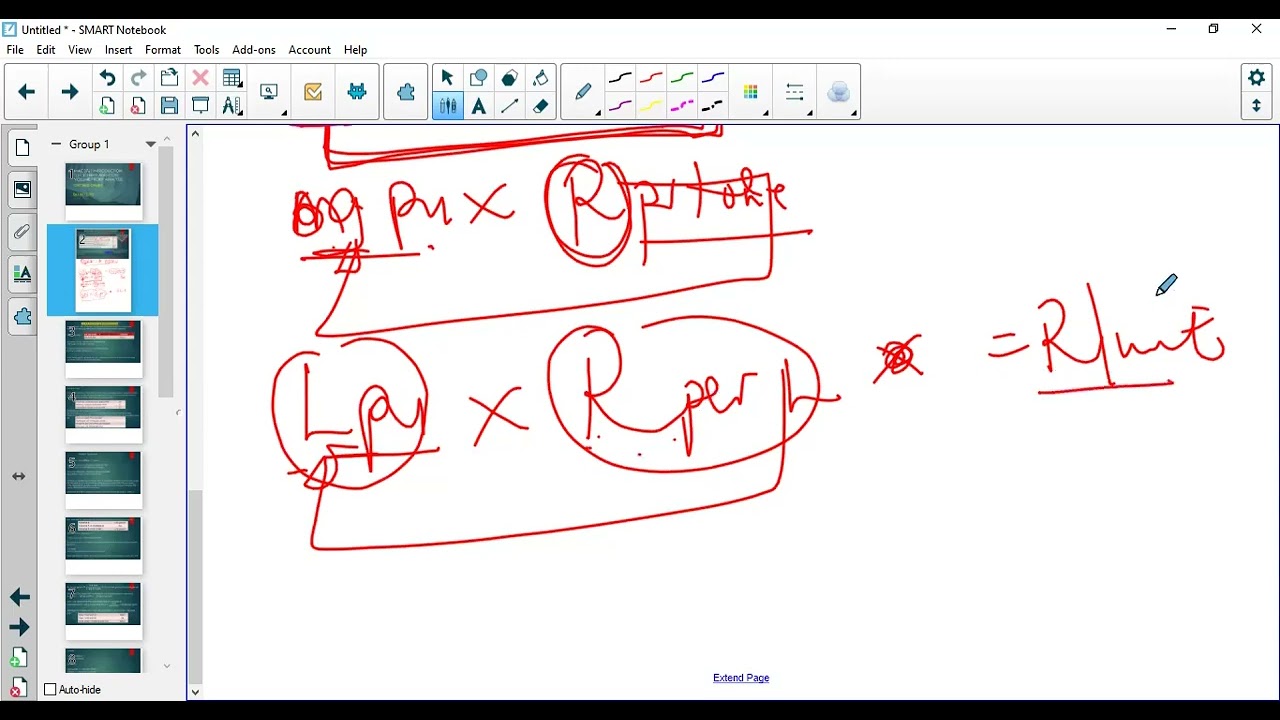Choose the Text tool
The width and height of the screenshot is (1280, 720).
coord(478,106)
